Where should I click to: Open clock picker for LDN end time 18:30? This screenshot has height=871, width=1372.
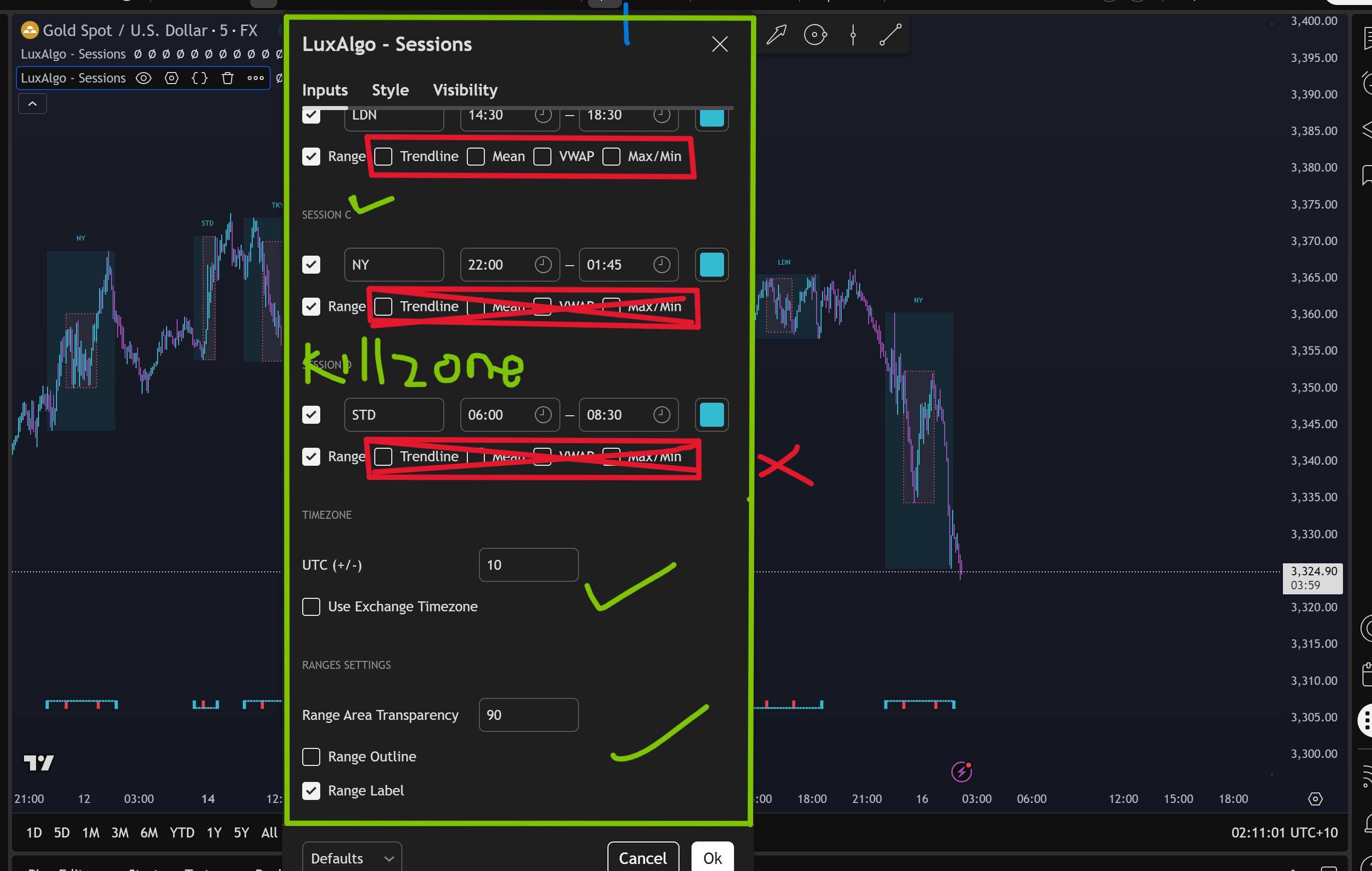[661, 115]
